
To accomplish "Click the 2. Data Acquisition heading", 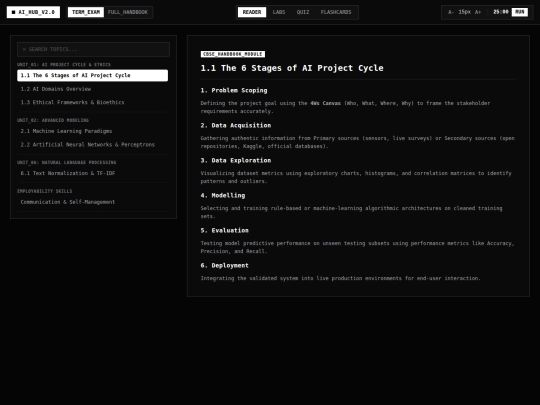I will (x=236, y=125).
